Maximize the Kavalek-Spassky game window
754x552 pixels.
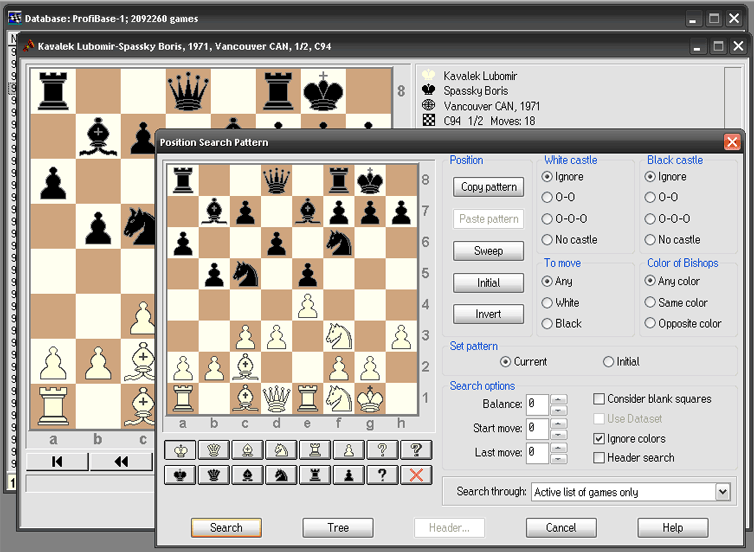point(718,46)
